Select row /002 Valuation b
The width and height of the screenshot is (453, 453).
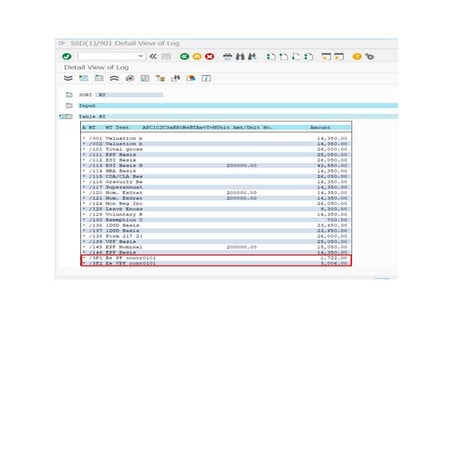pos(216,144)
